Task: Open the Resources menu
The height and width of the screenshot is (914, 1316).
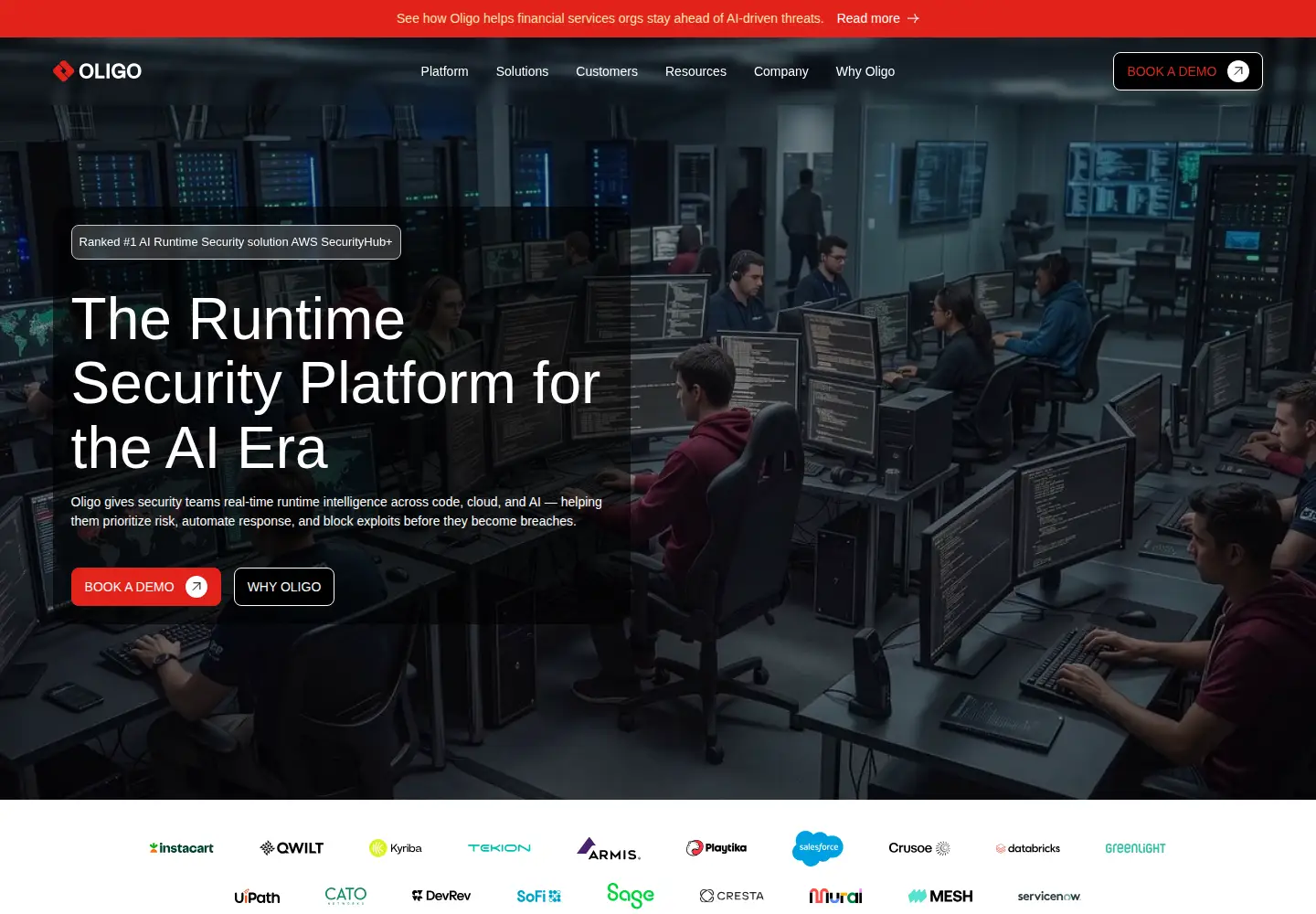Action: click(695, 71)
